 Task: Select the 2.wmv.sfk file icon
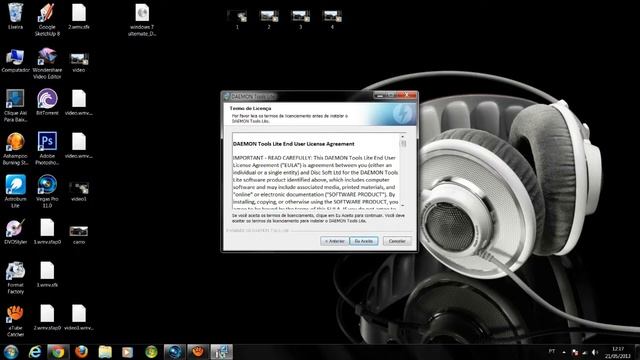[79, 16]
